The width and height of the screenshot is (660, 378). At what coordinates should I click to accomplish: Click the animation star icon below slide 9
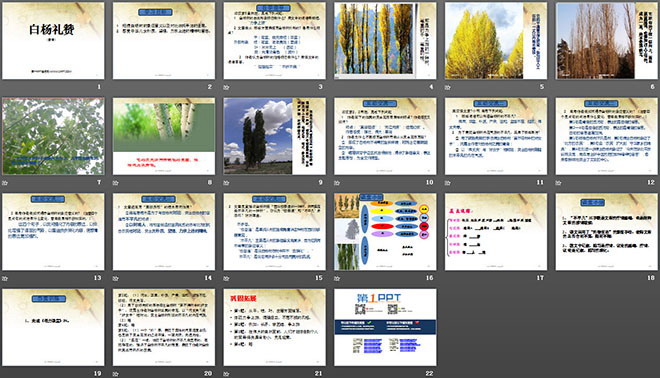coord(226,183)
